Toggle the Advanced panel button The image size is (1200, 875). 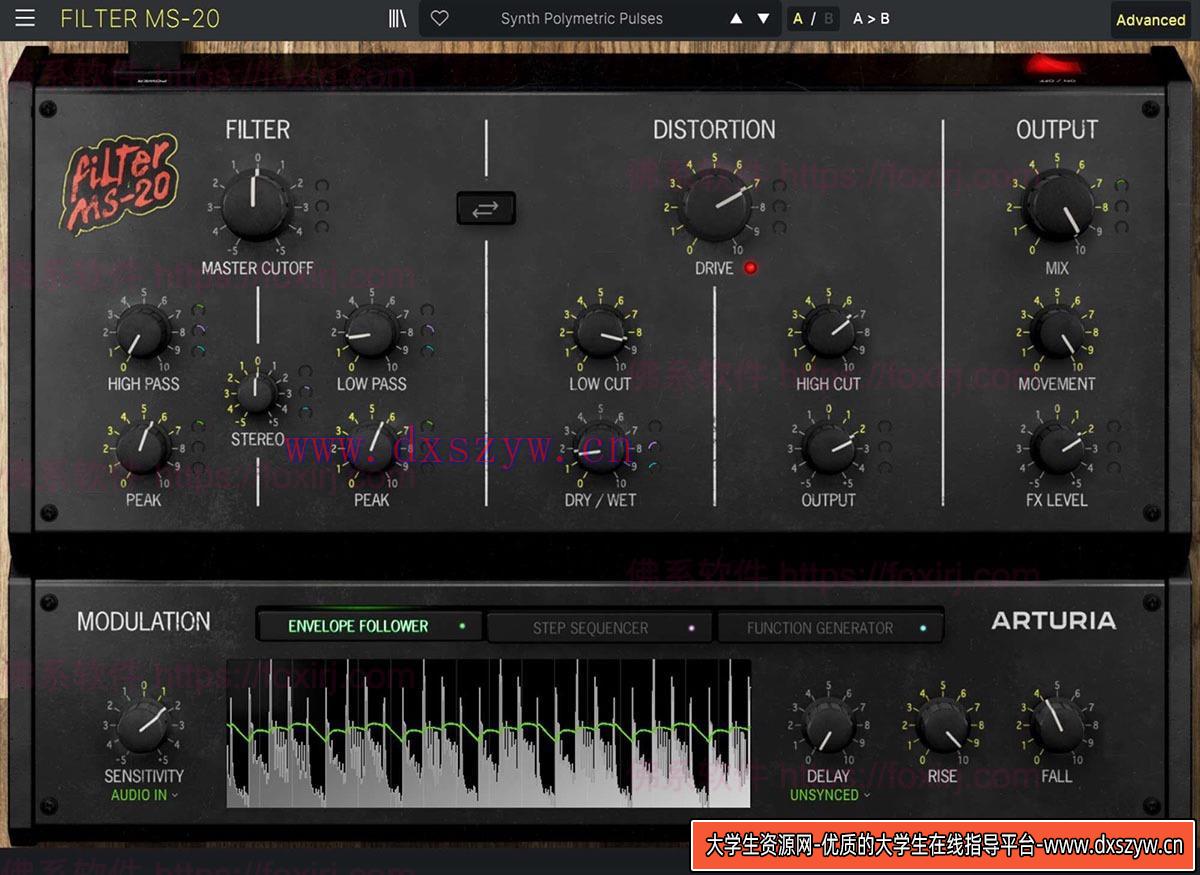coord(1150,20)
